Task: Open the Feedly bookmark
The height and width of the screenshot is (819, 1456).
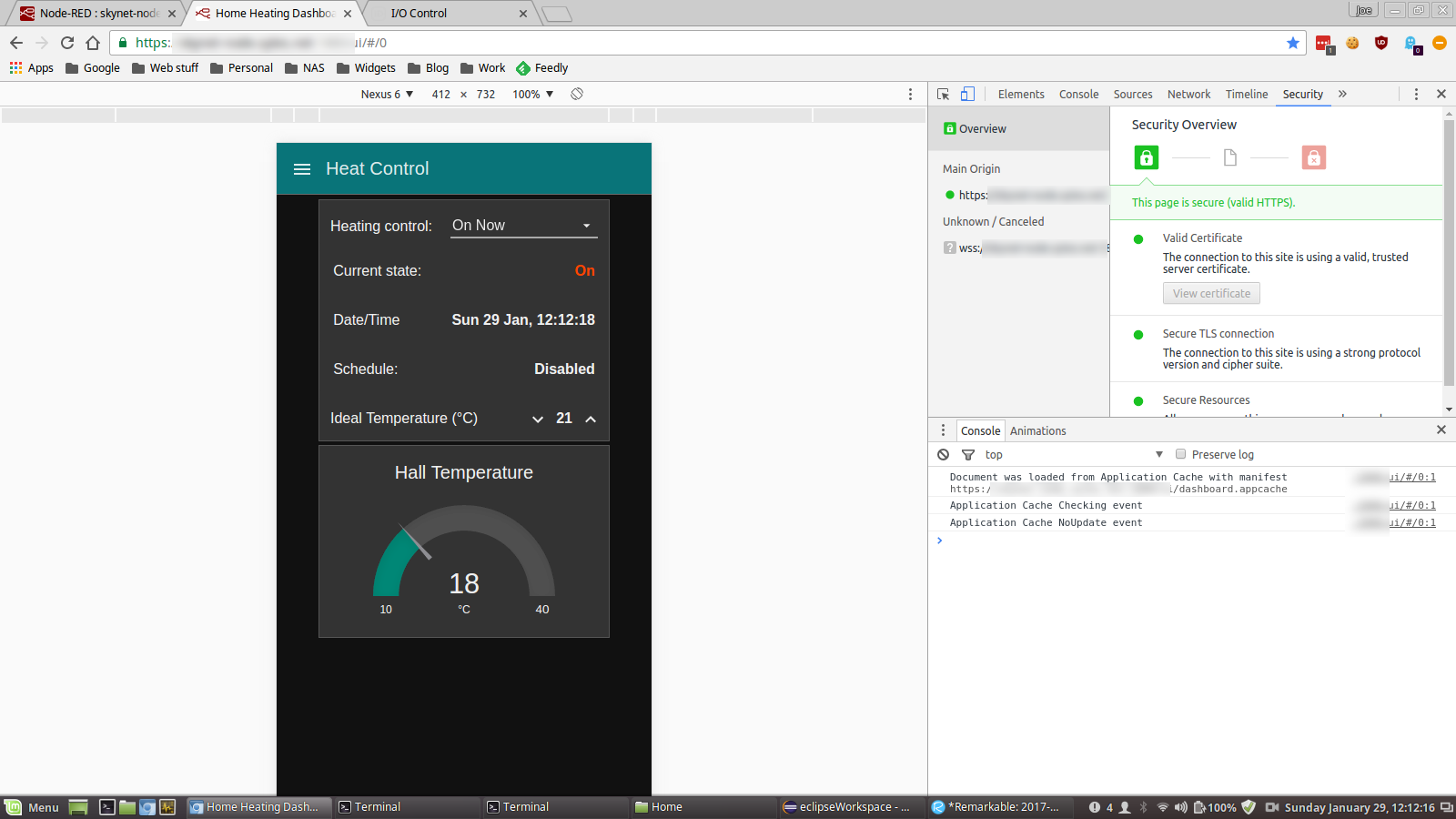Action: 542,68
